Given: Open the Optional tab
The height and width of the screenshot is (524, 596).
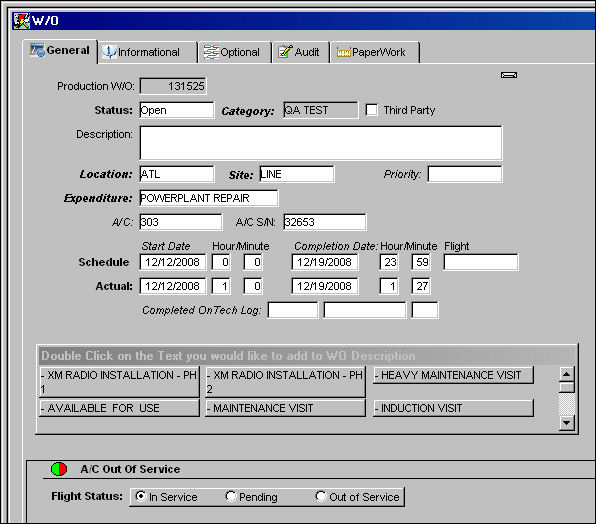Looking at the screenshot, I should 235,52.
